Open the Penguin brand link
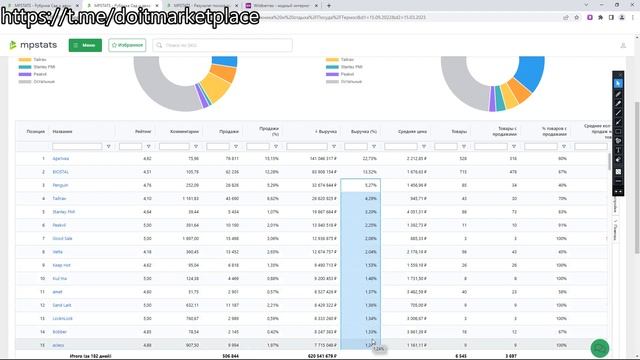The image size is (640, 360). click(x=60, y=185)
